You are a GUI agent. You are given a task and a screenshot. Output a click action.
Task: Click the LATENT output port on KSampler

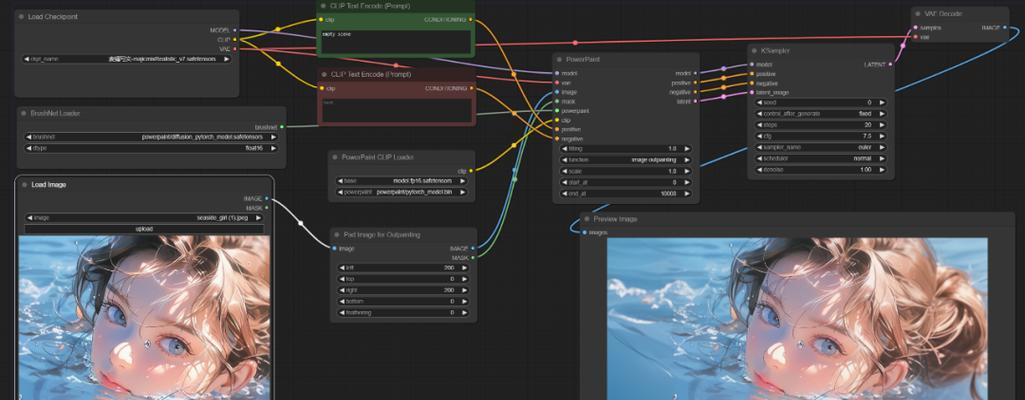tap(890, 64)
